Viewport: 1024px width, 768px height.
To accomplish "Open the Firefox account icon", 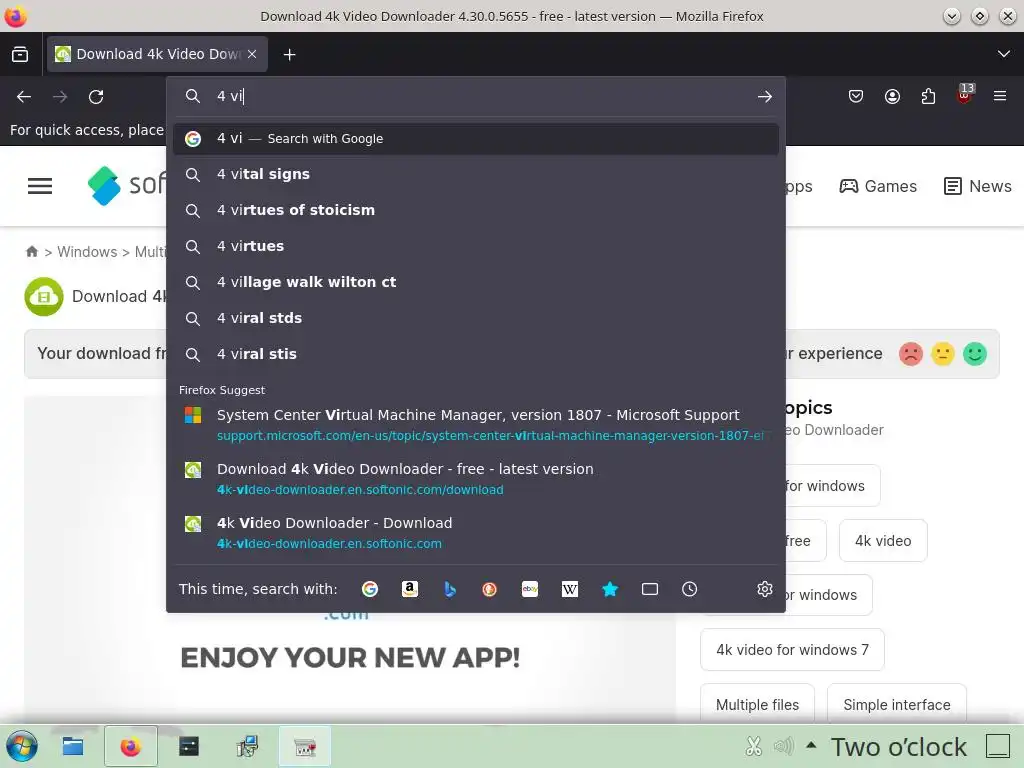I will 892,97.
